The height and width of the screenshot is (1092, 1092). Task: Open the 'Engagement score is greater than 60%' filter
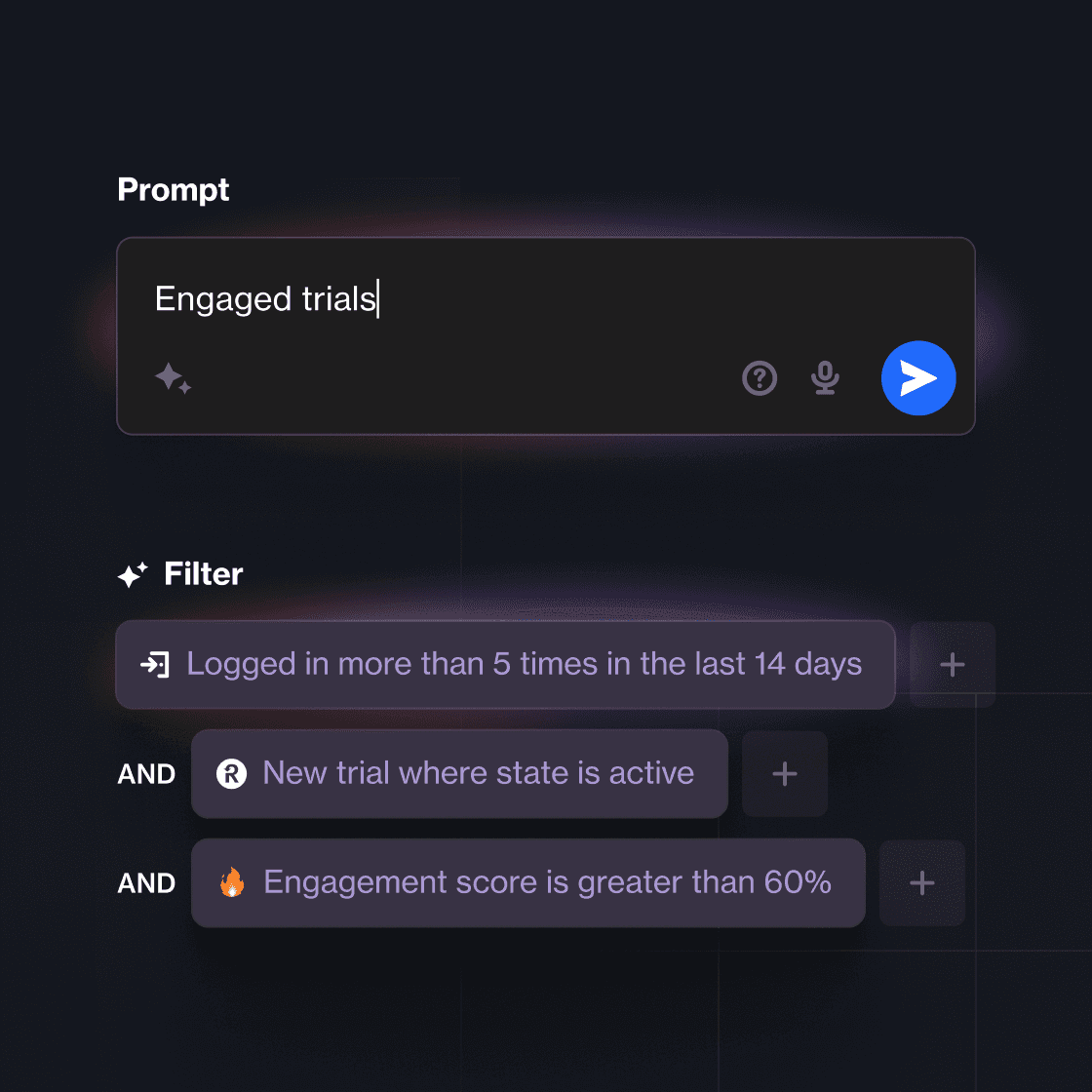pyautogui.click(x=527, y=883)
